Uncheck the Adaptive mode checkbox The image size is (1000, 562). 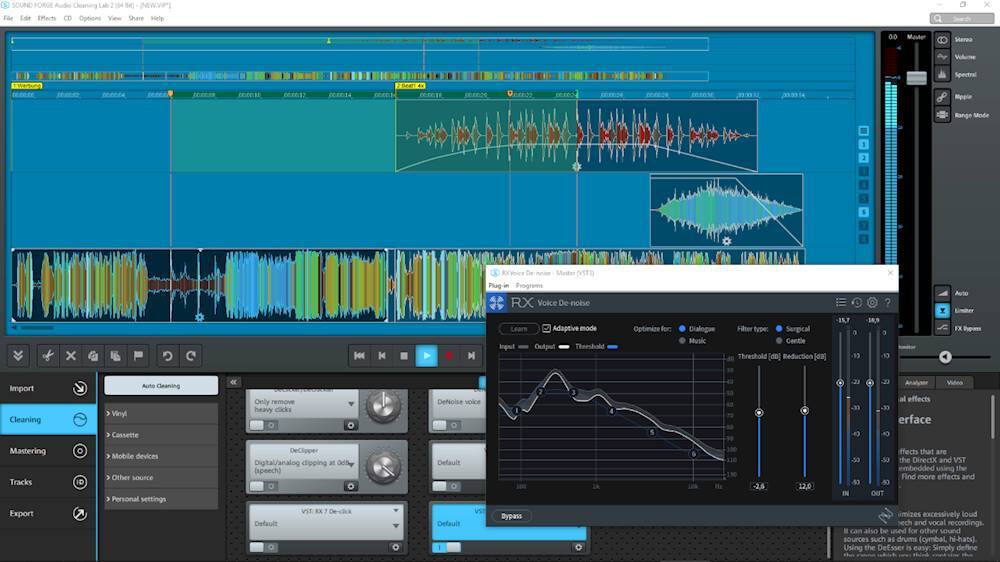click(x=547, y=328)
